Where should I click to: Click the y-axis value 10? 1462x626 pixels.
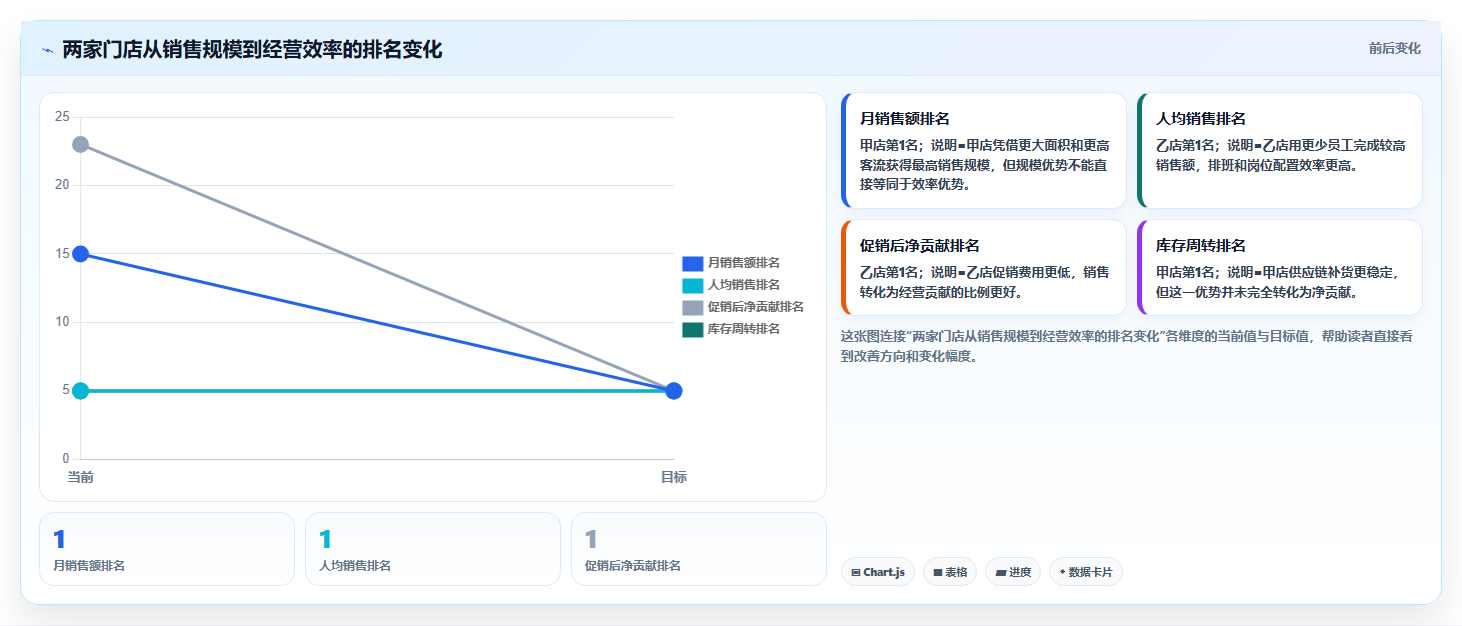62,322
